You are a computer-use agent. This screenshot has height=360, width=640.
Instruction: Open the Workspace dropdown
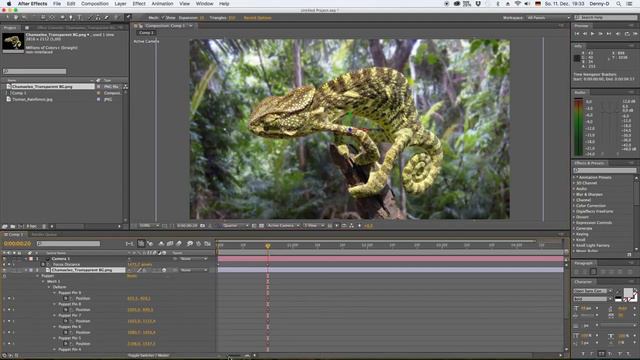tap(548, 18)
